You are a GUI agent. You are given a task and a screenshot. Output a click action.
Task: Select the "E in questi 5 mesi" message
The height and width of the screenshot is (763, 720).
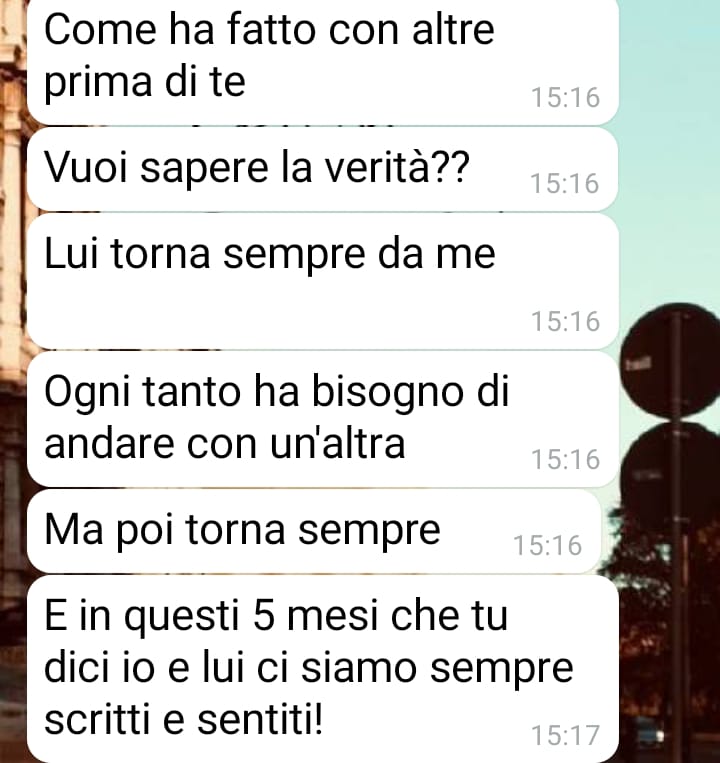[x=323, y=669]
